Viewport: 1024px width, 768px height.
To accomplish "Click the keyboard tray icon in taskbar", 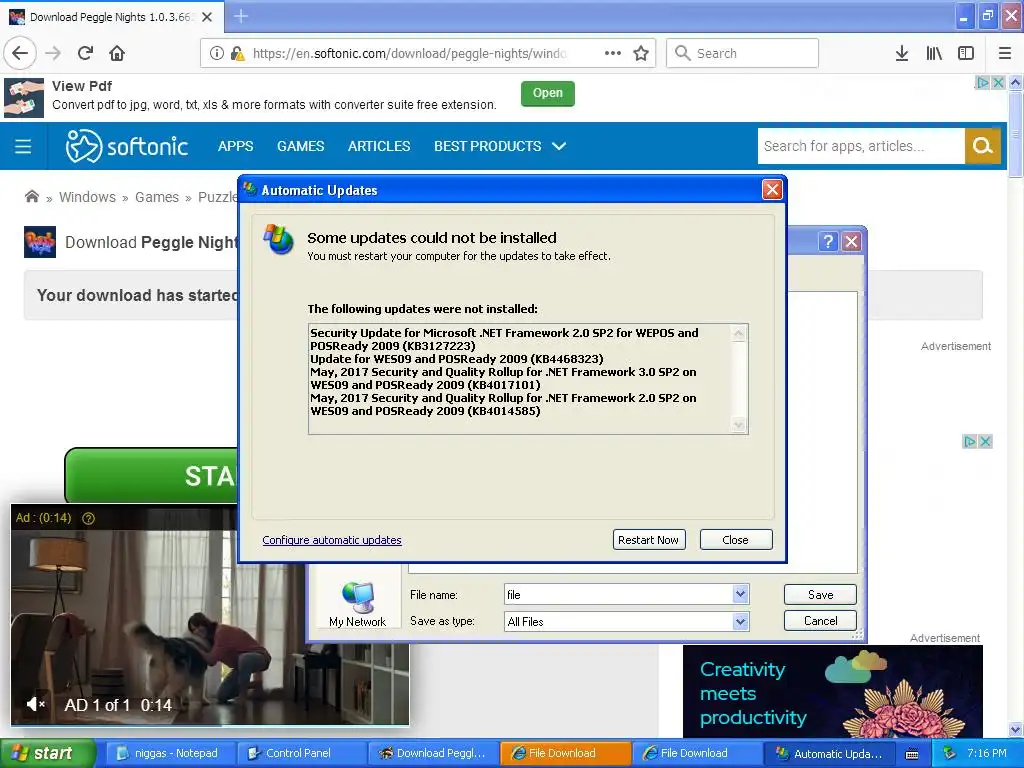I will coord(912,754).
